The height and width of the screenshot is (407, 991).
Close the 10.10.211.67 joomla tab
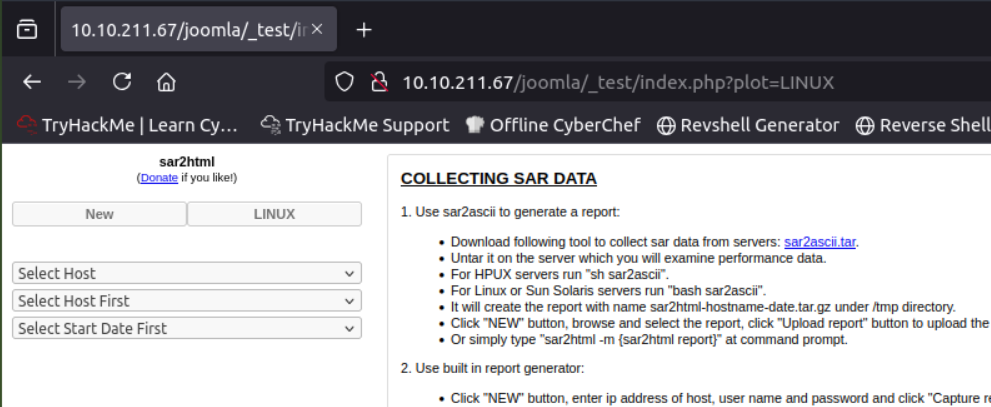pos(317,29)
